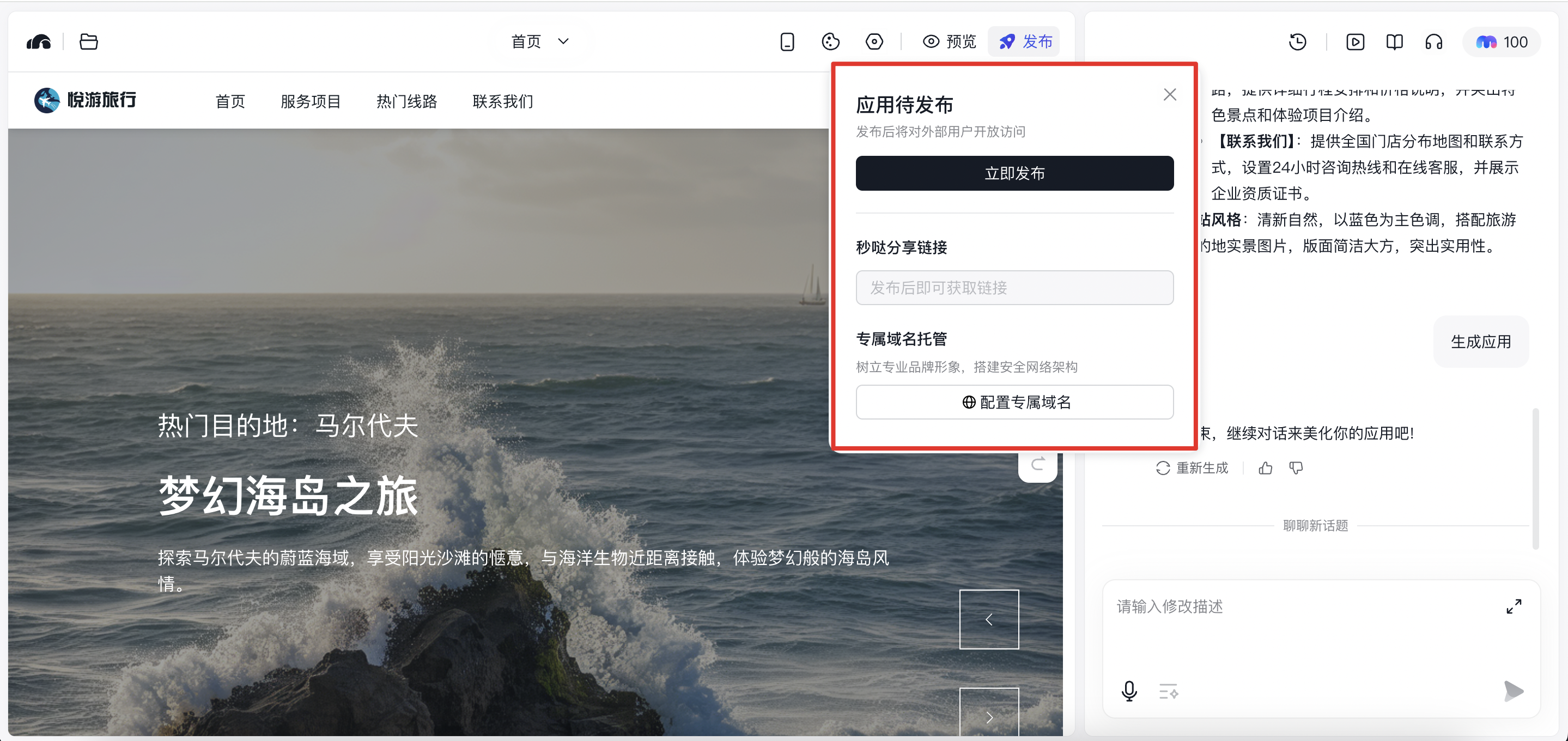The height and width of the screenshot is (741, 1568).
Task: Switch to mobile device view icon
Action: 787,41
